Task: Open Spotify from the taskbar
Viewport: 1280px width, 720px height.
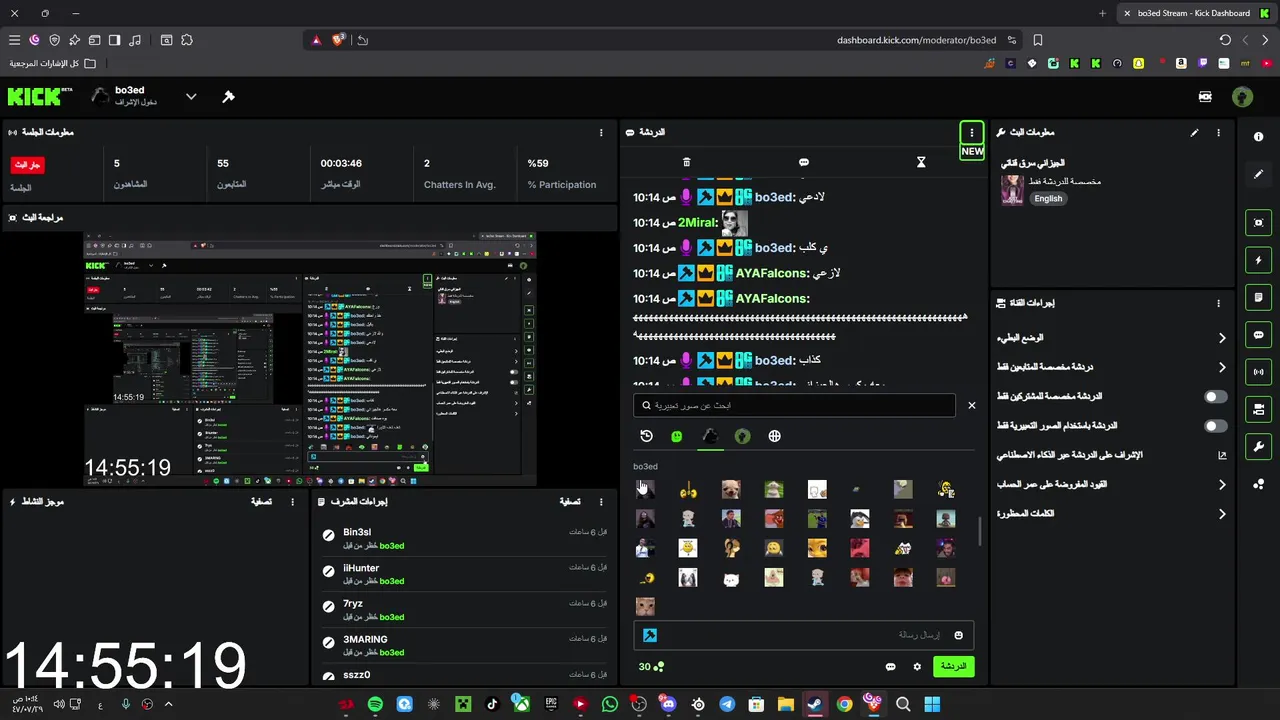Action: click(375, 704)
